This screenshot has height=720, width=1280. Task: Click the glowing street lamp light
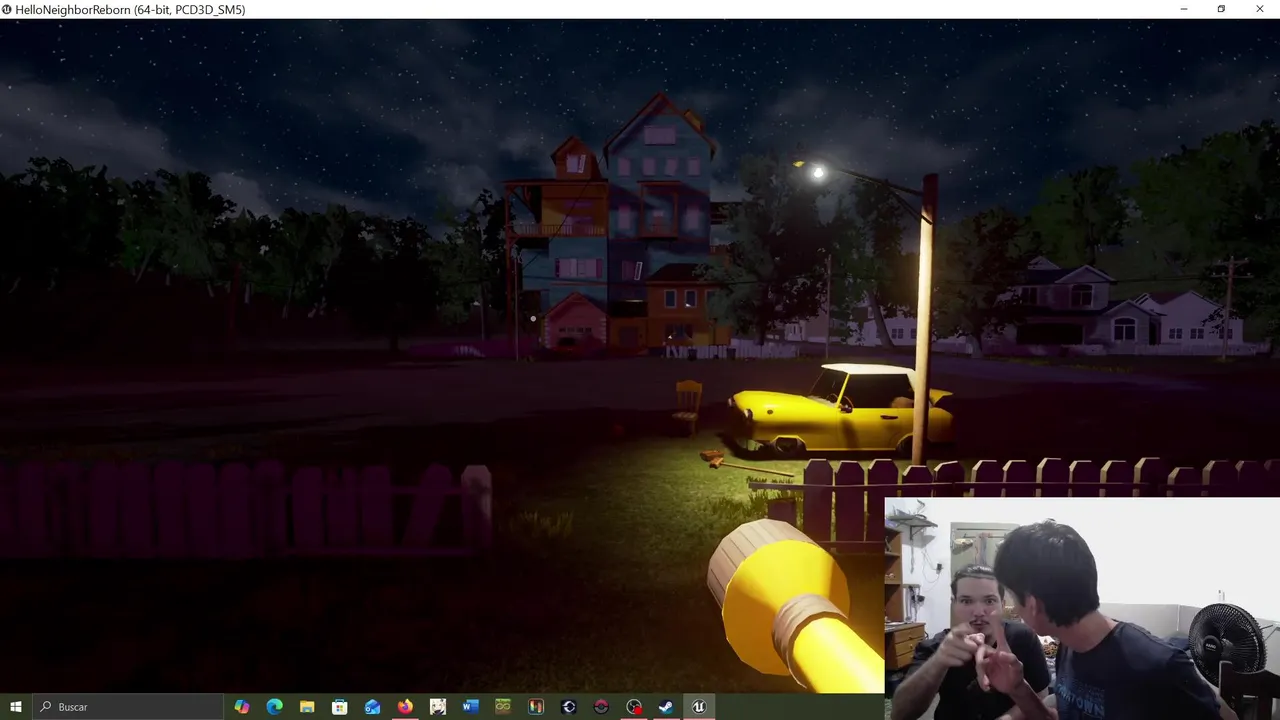[818, 172]
